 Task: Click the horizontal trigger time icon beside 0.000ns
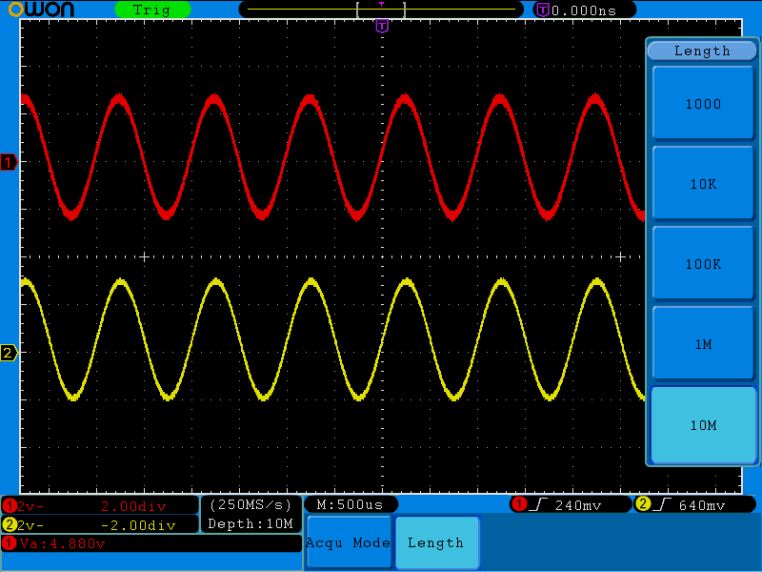542,10
